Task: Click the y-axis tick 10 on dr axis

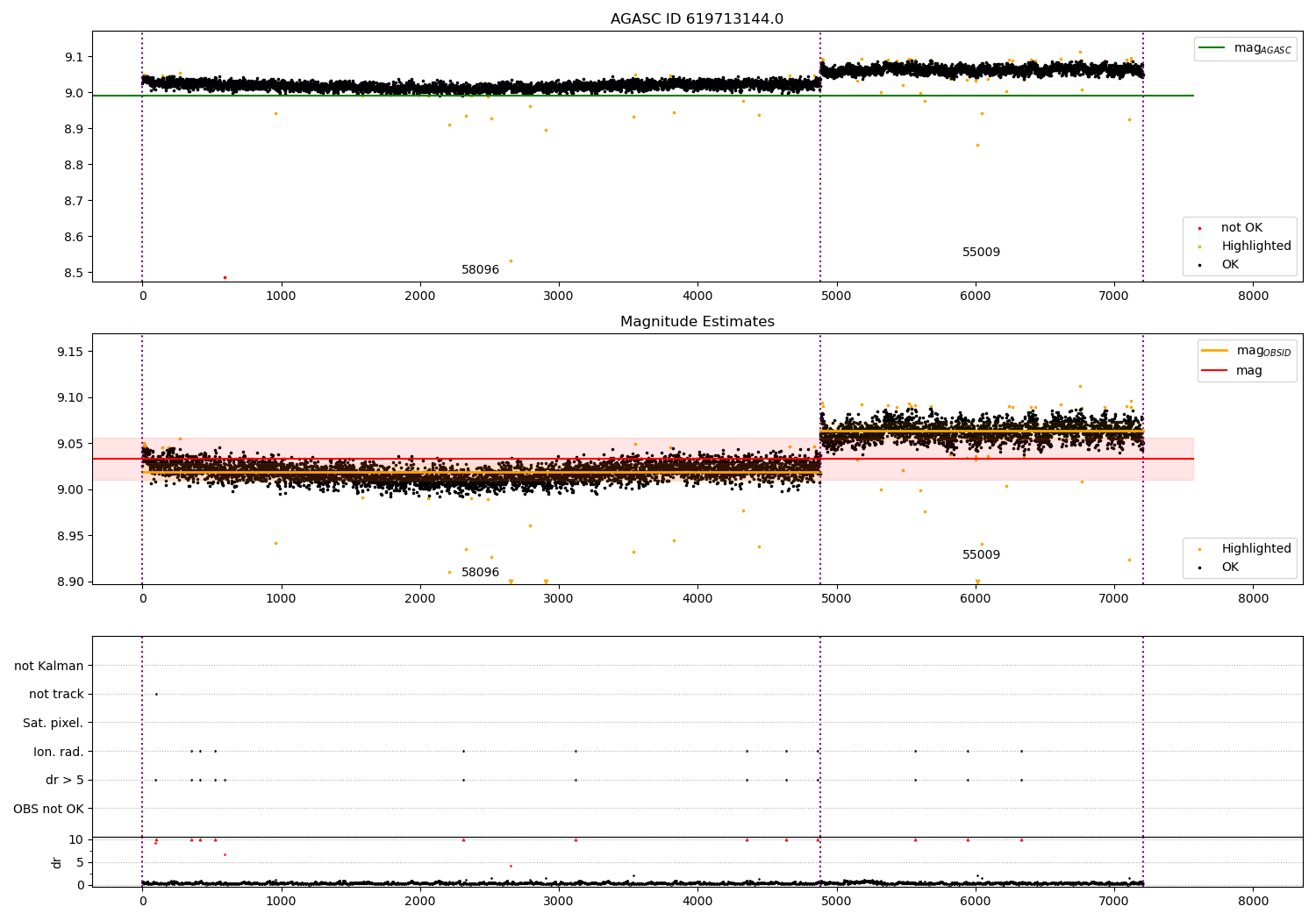Action: coord(76,839)
